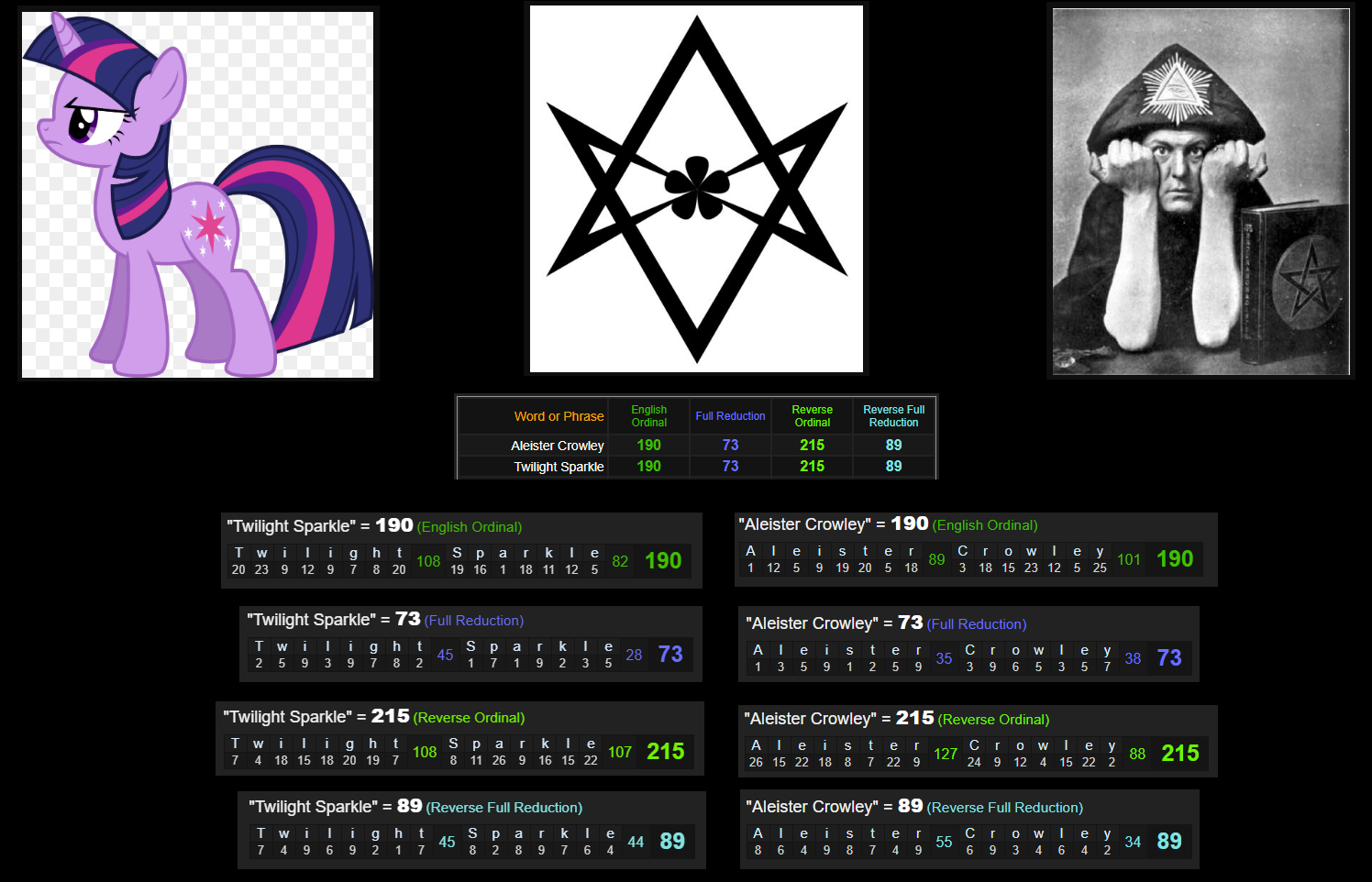Click subtotal 107 for "Sparkle" in Reverse Ordinal breakdown

tap(620, 752)
